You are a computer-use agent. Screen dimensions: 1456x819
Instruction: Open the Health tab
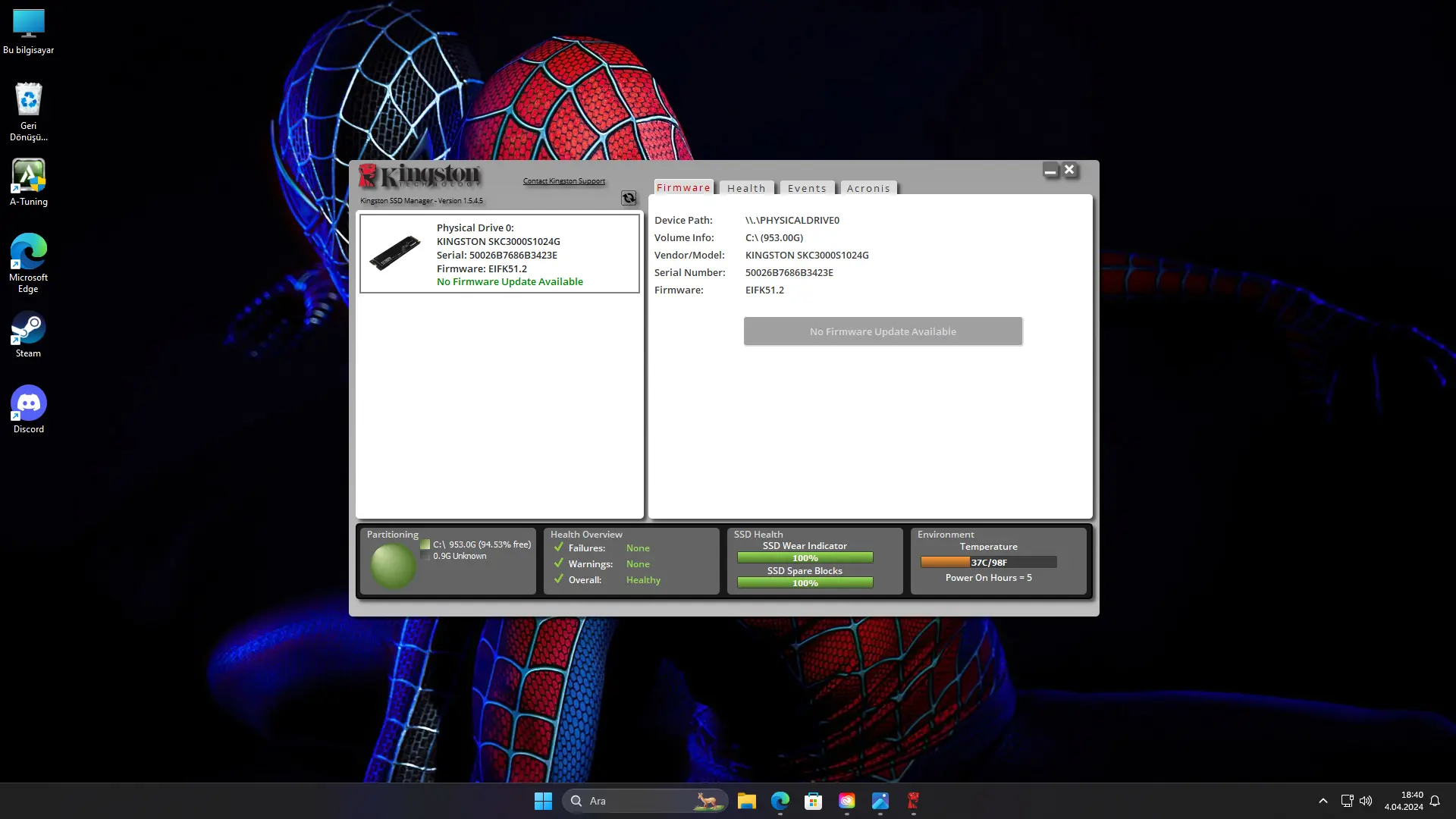[746, 188]
